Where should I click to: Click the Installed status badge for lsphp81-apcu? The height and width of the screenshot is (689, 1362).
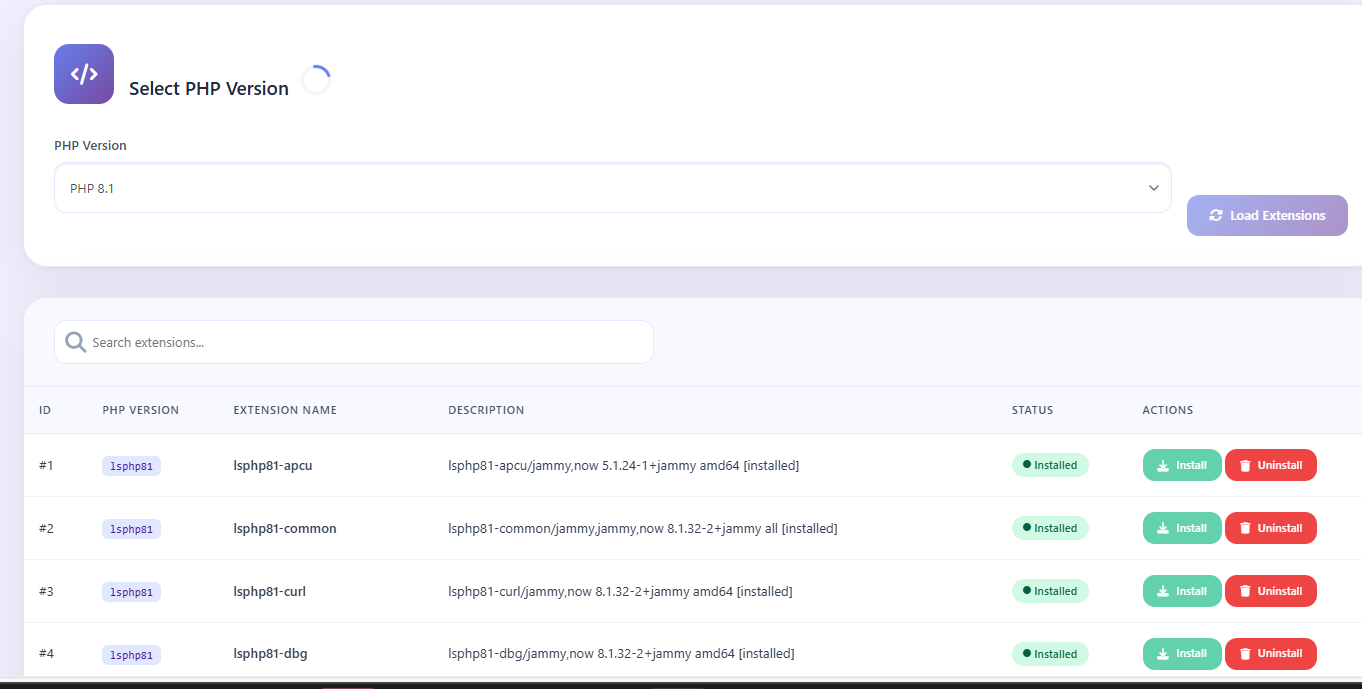pos(1050,465)
